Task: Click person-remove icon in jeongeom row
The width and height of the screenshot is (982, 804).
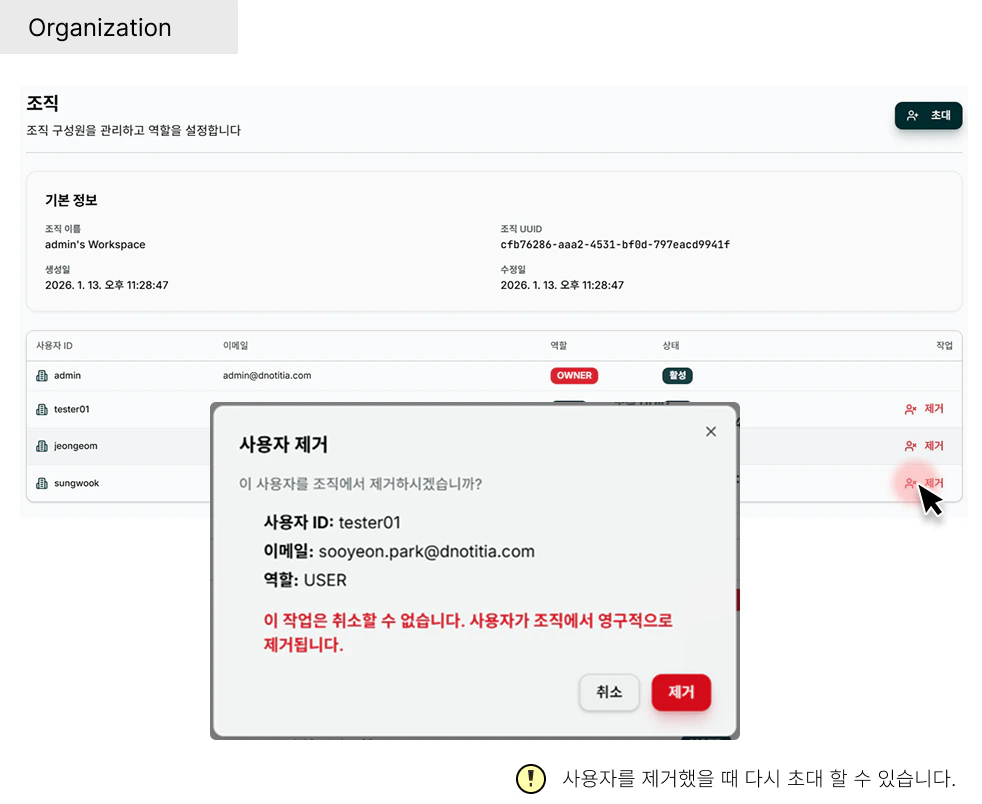Action: click(x=909, y=445)
